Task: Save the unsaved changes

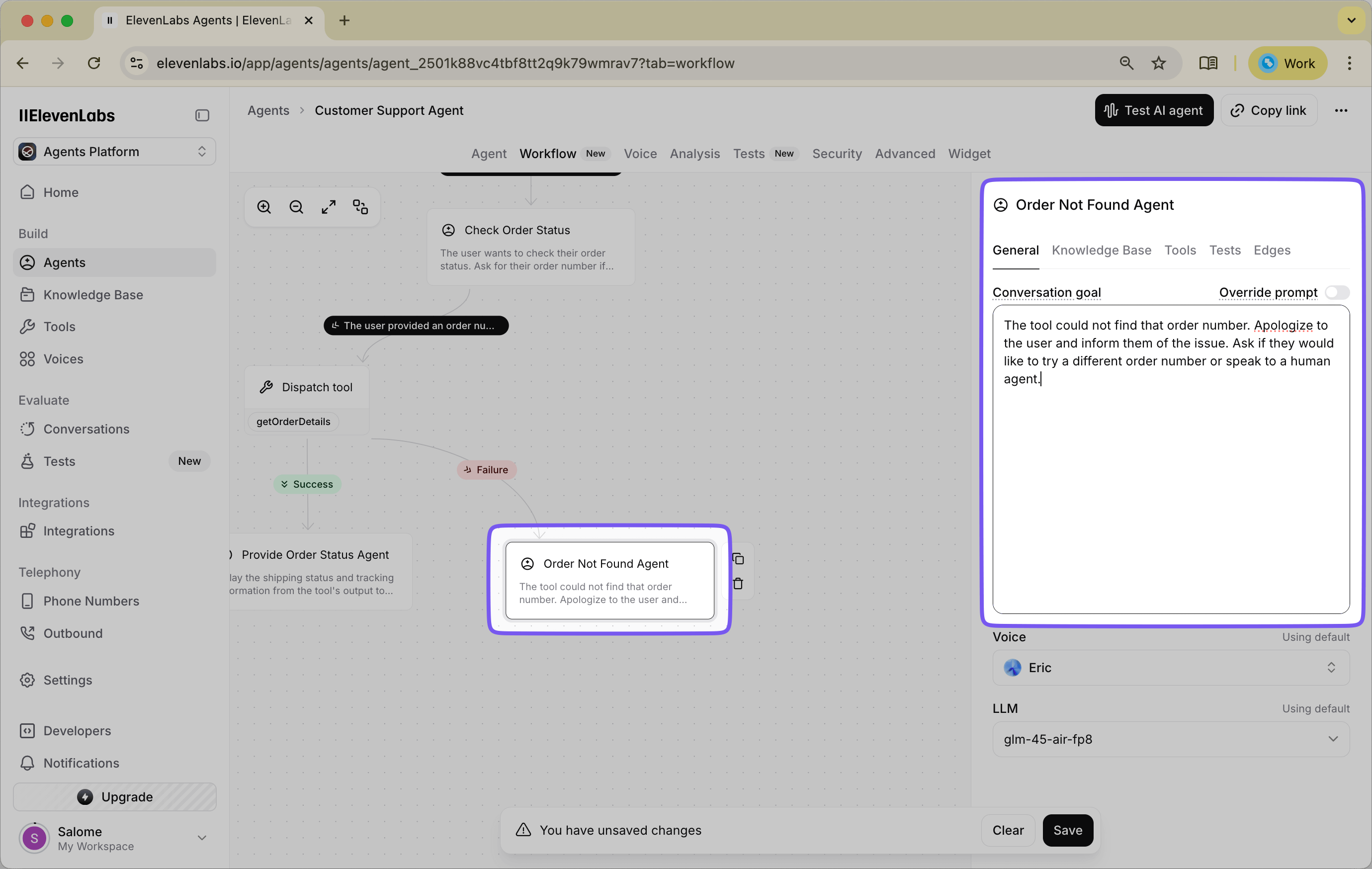Action: point(1068,830)
